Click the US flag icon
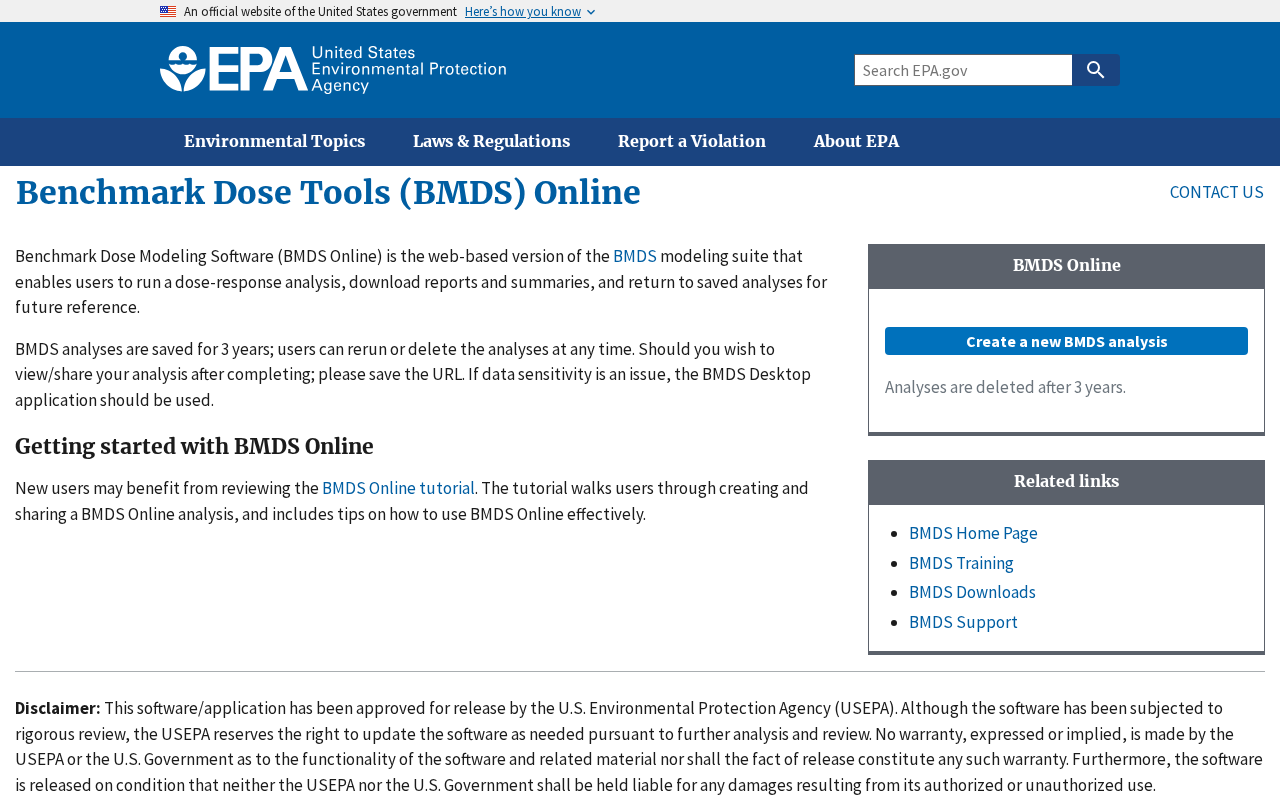Image resolution: width=1280 pixels, height=800 pixels. (168, 12)
